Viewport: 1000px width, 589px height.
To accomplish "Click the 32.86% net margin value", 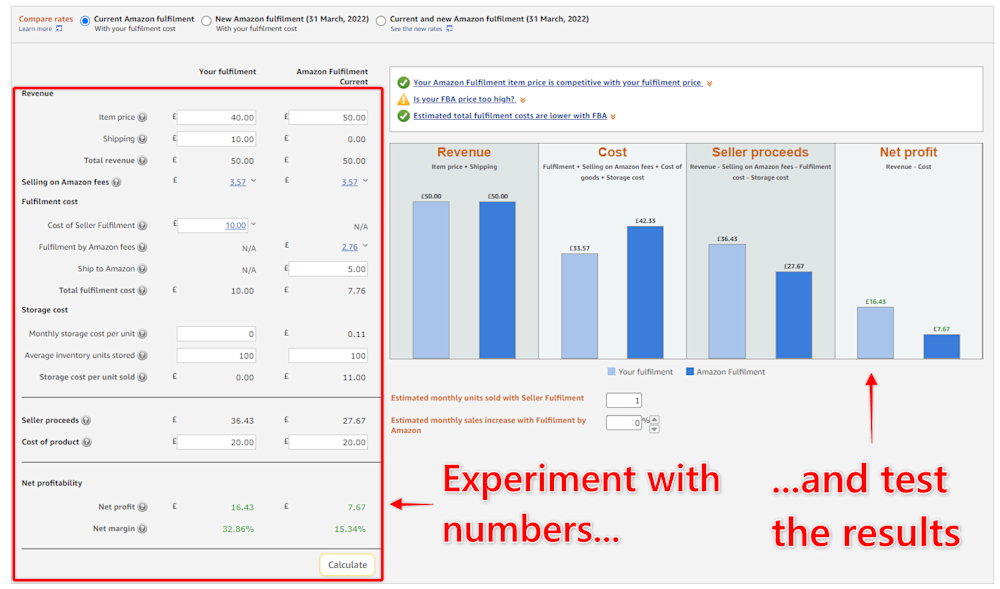I will [x=238, y=529].
